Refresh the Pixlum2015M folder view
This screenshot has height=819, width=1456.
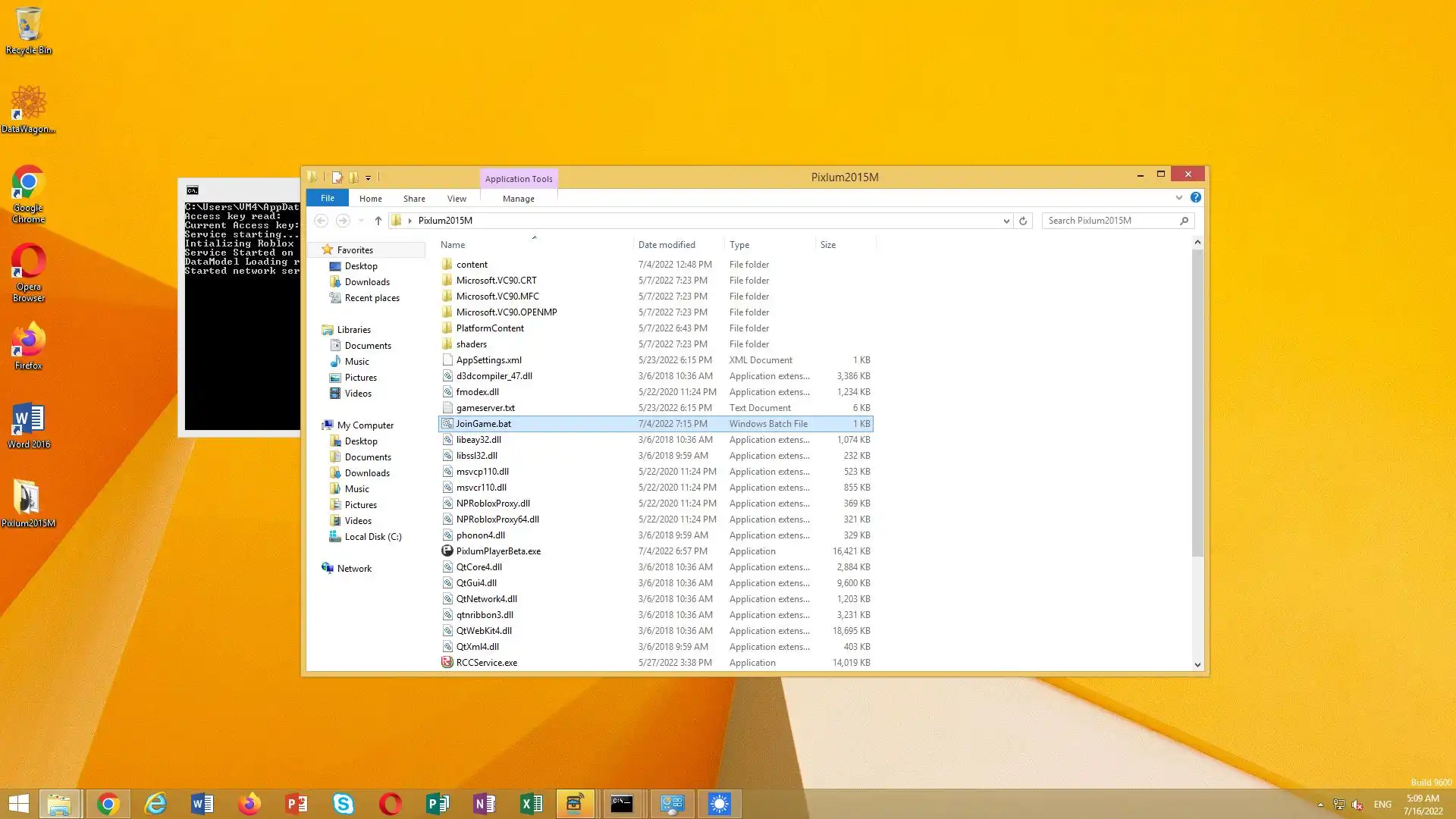coord(1023,221)
